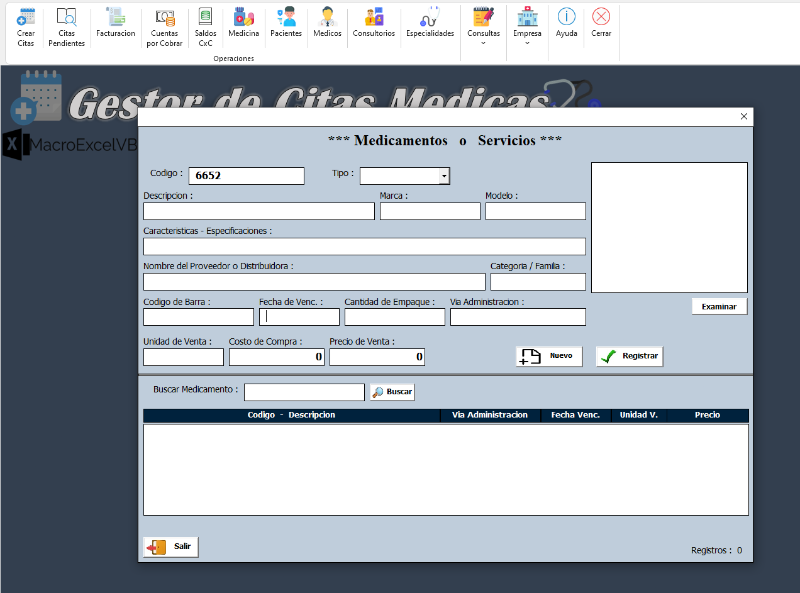The image size is (800, 593).
Task: Focus the Descripcion input field
Action: pos(259,211)
